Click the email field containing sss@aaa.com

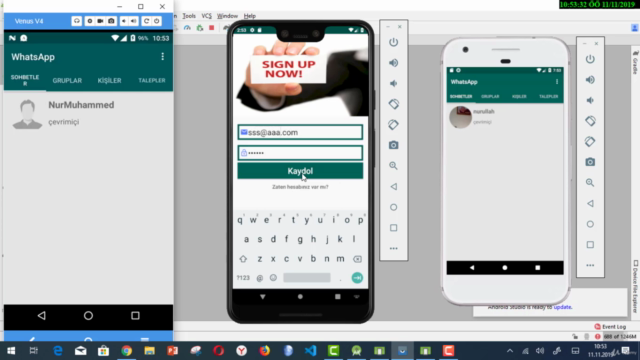click(300, 132)
